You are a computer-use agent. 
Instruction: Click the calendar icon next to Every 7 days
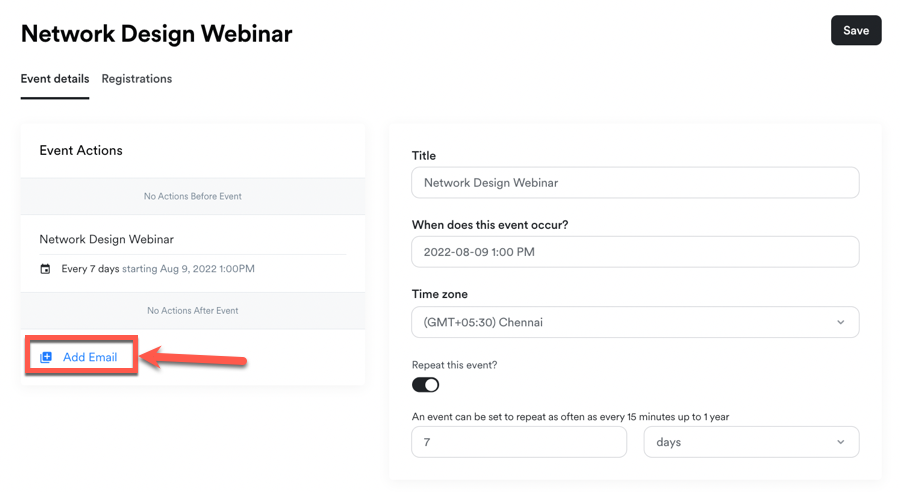[x=45, y=269]
